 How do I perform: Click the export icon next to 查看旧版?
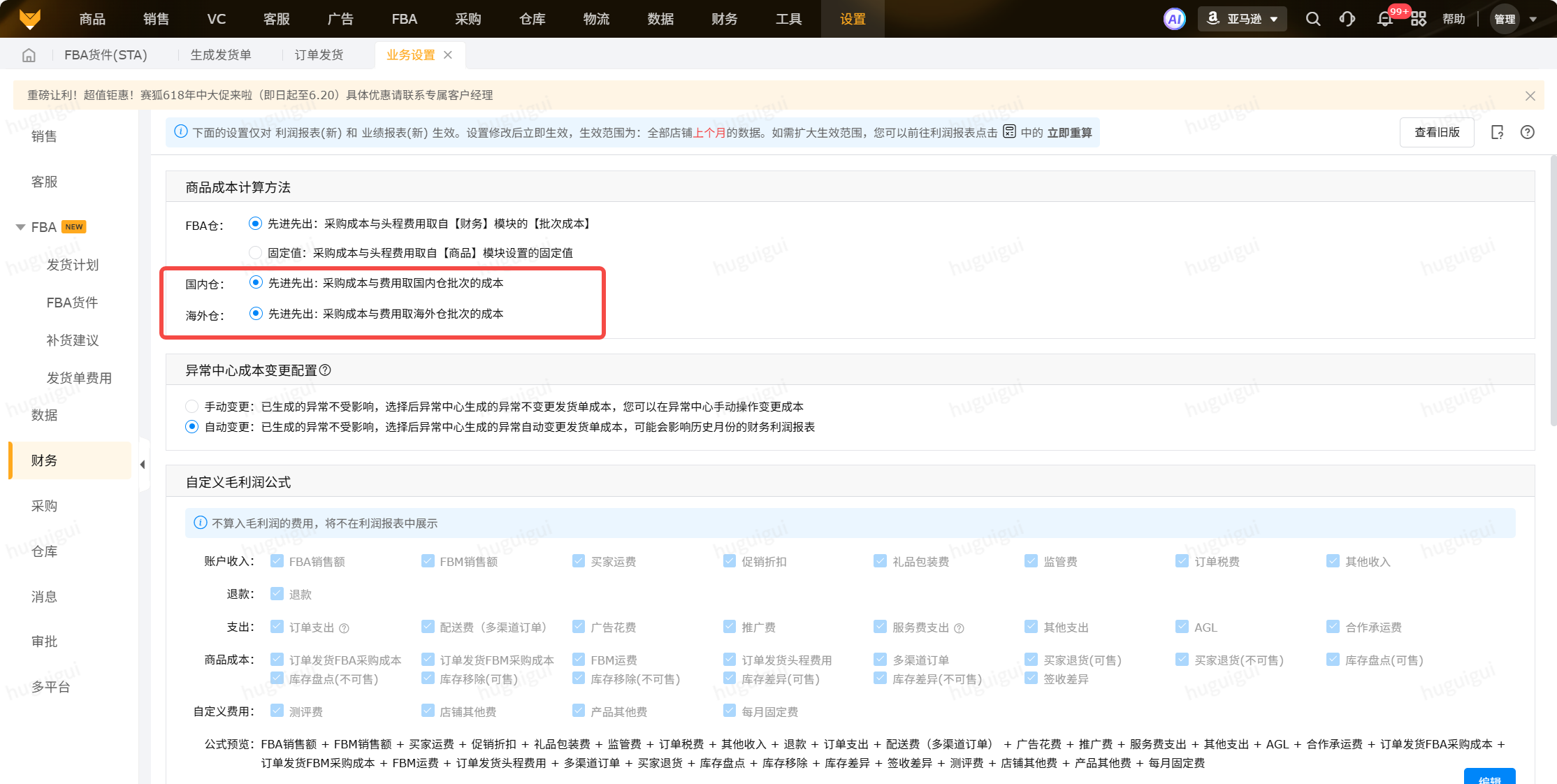coord(1497,132)
